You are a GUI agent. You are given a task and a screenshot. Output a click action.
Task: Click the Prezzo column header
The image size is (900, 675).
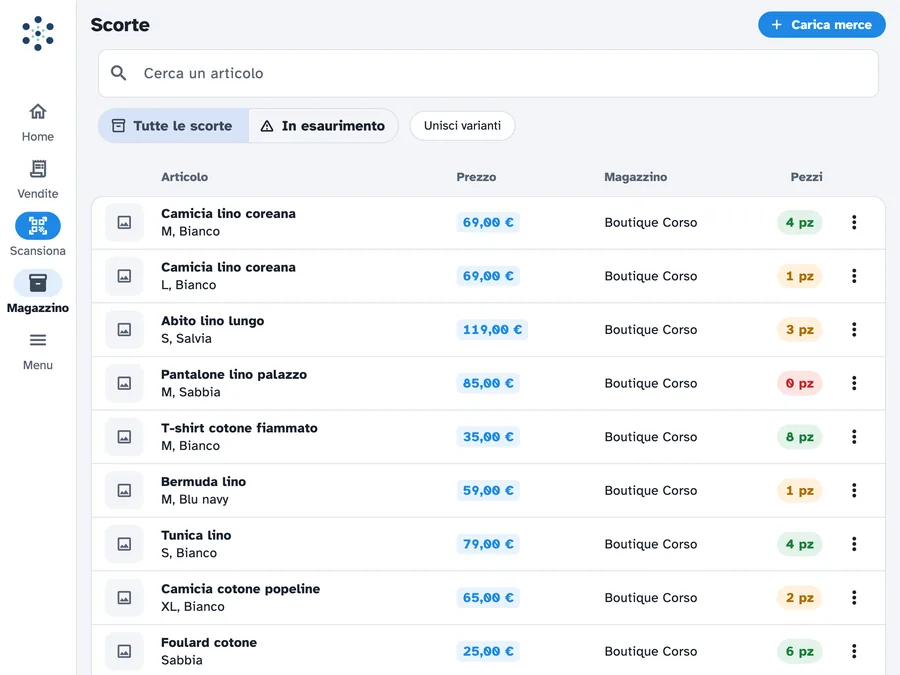476,177
